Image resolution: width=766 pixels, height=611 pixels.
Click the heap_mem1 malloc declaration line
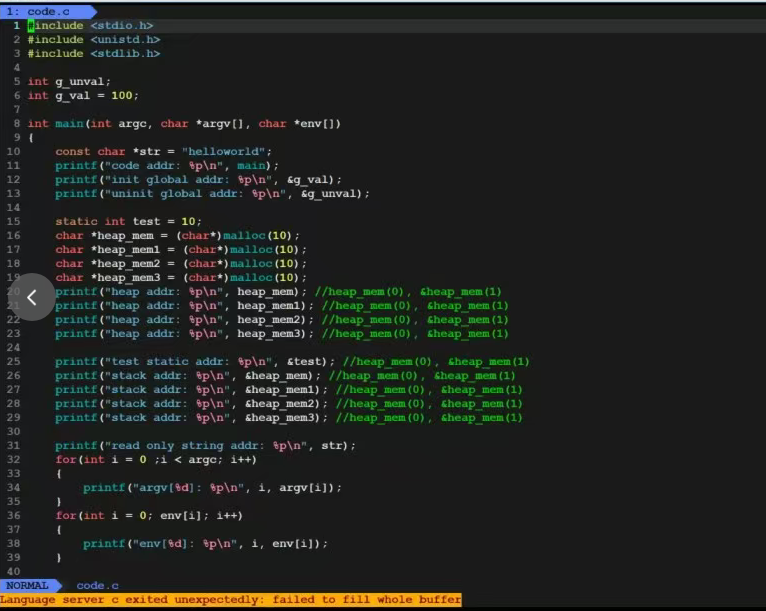point(181,250)
